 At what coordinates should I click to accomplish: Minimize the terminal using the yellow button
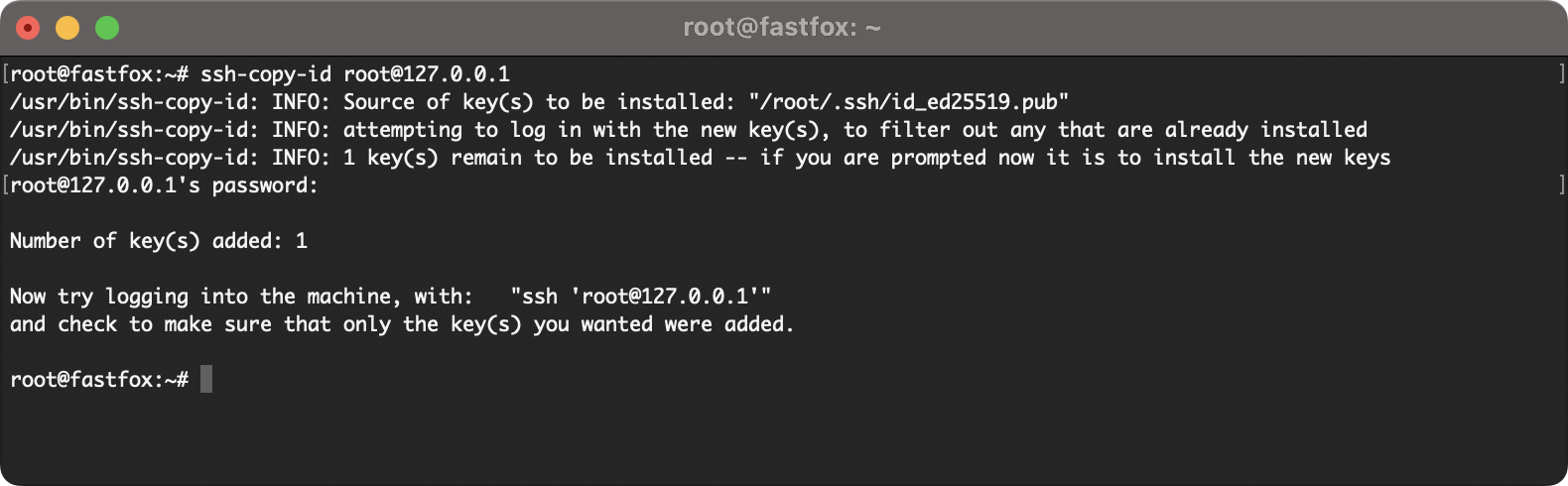[67, 28]
